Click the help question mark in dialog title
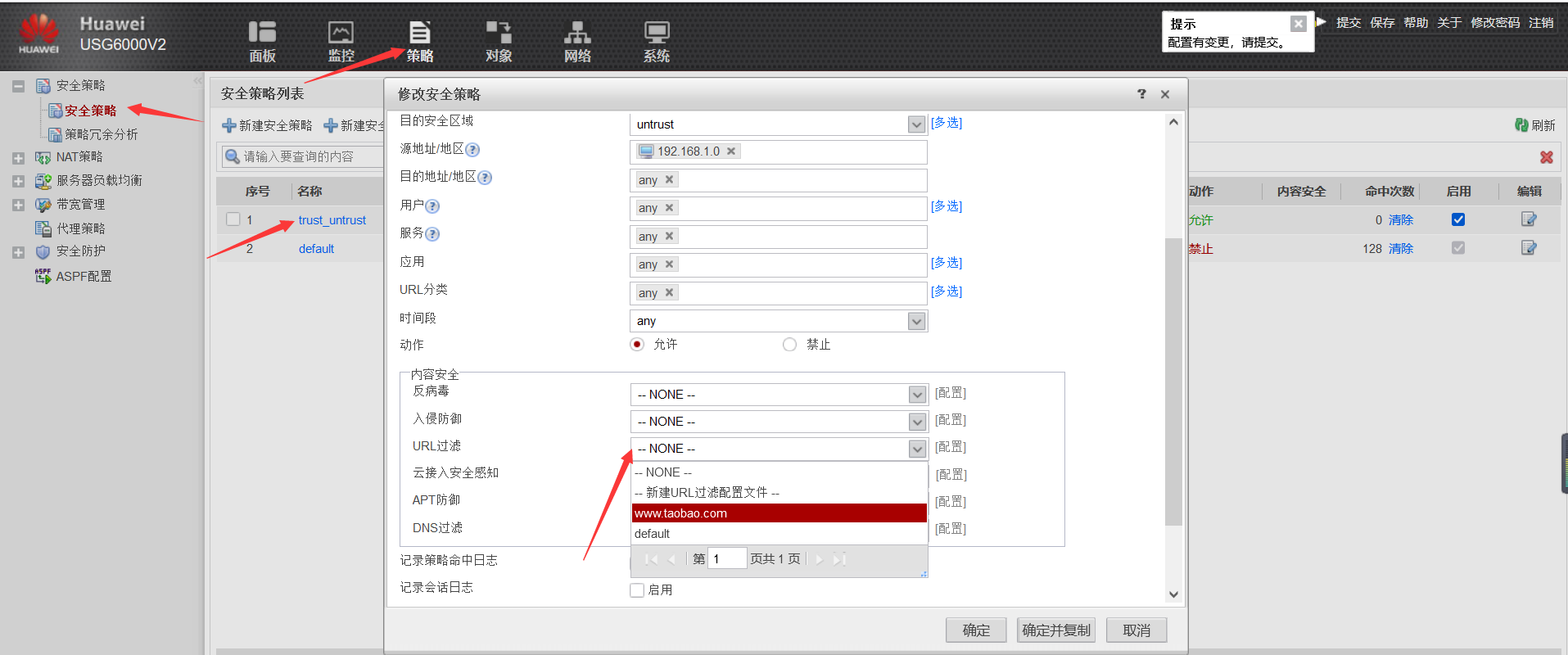 tap(1141, 94)
